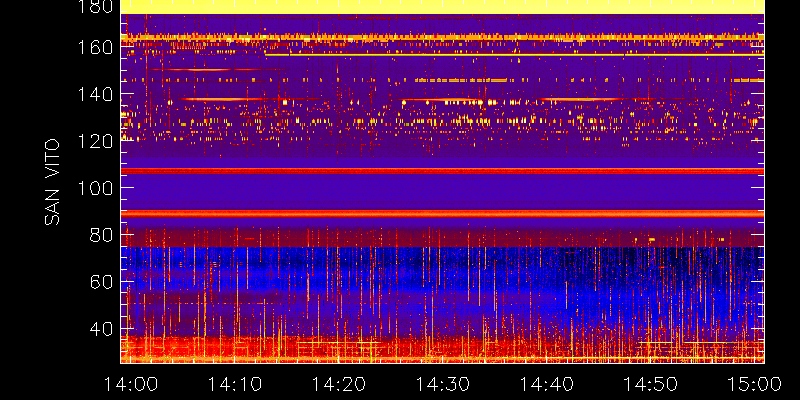800x400 pixels.
Task: Click the 15:00 time axis label
Action: click(755, 384)
